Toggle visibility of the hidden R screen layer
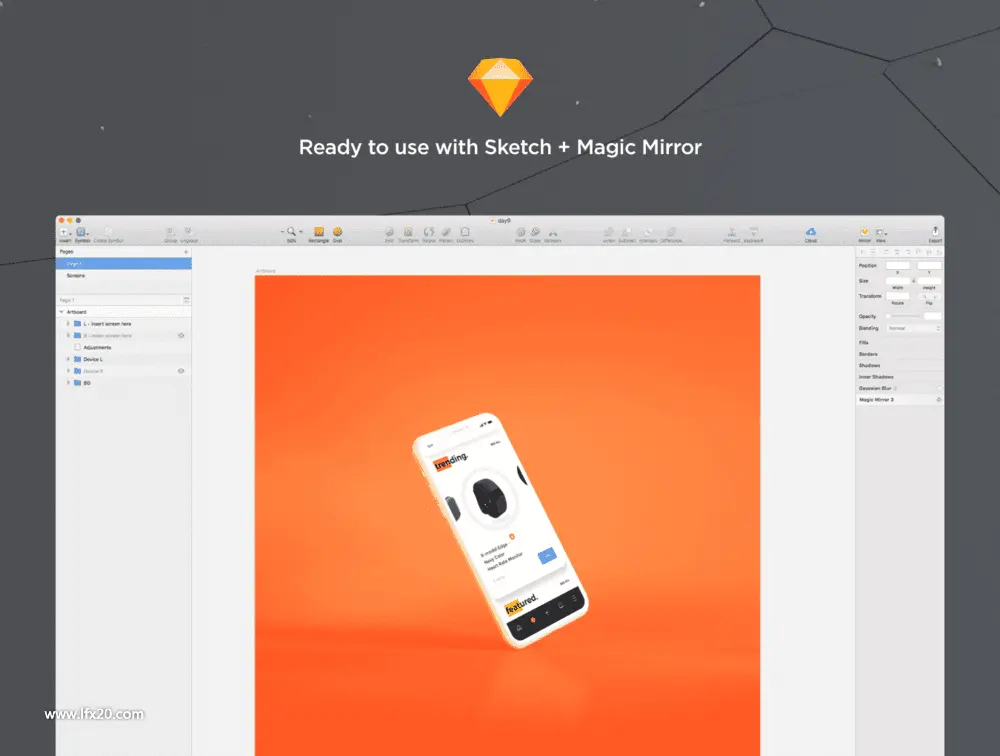The width and height of the screenshot is (1000, 756). click(x=181, y=336)
